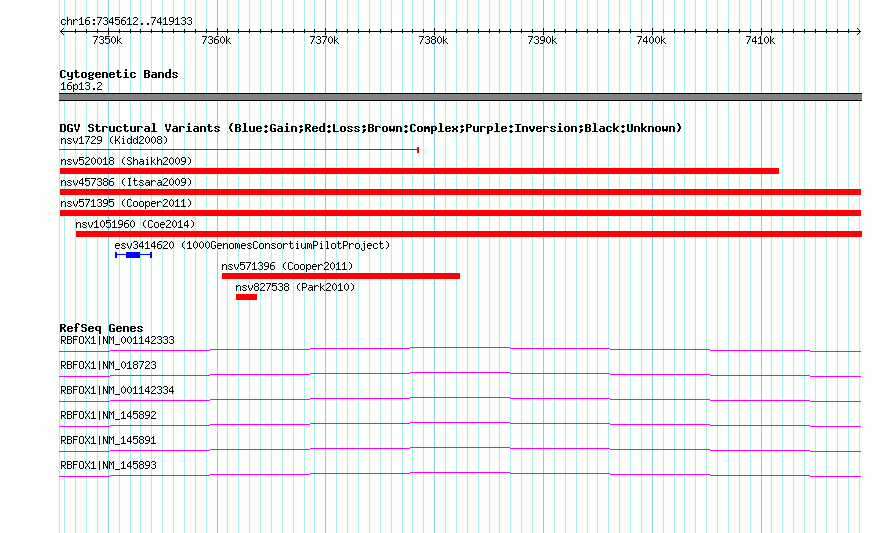Image resolution: width=890 pixels, height=533 pixels.
Task: Open the RBFOX1|NM_001142334 transcript label
Action: click(117, 391)
